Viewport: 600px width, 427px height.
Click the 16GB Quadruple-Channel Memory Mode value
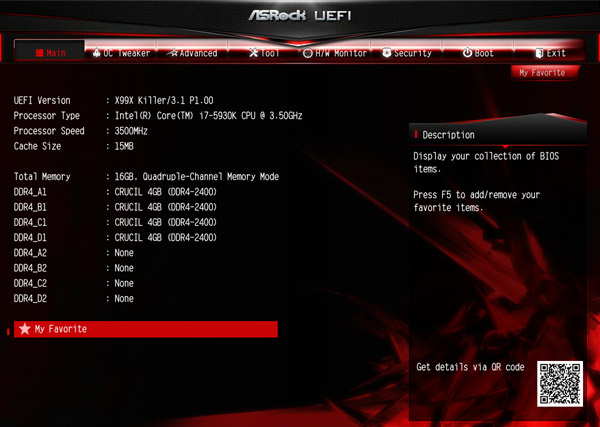tap(197, 177)
